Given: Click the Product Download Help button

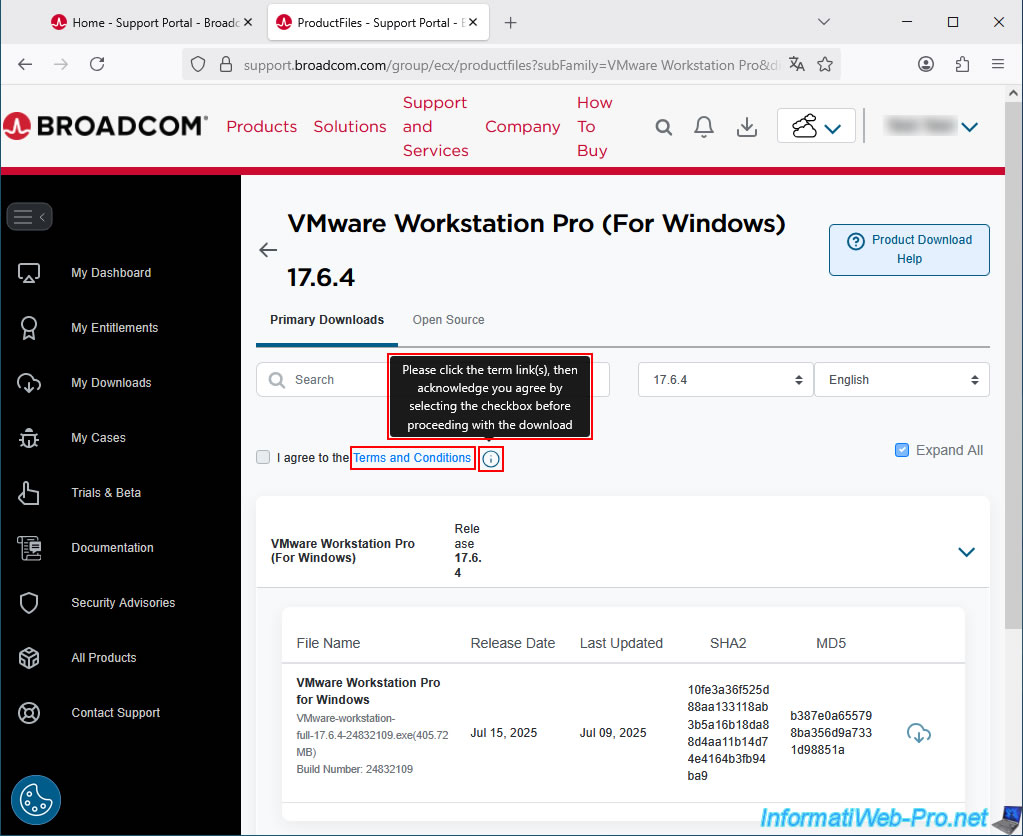Looking at the screenshot, I should pyautogui.click(x=908, y=249).
